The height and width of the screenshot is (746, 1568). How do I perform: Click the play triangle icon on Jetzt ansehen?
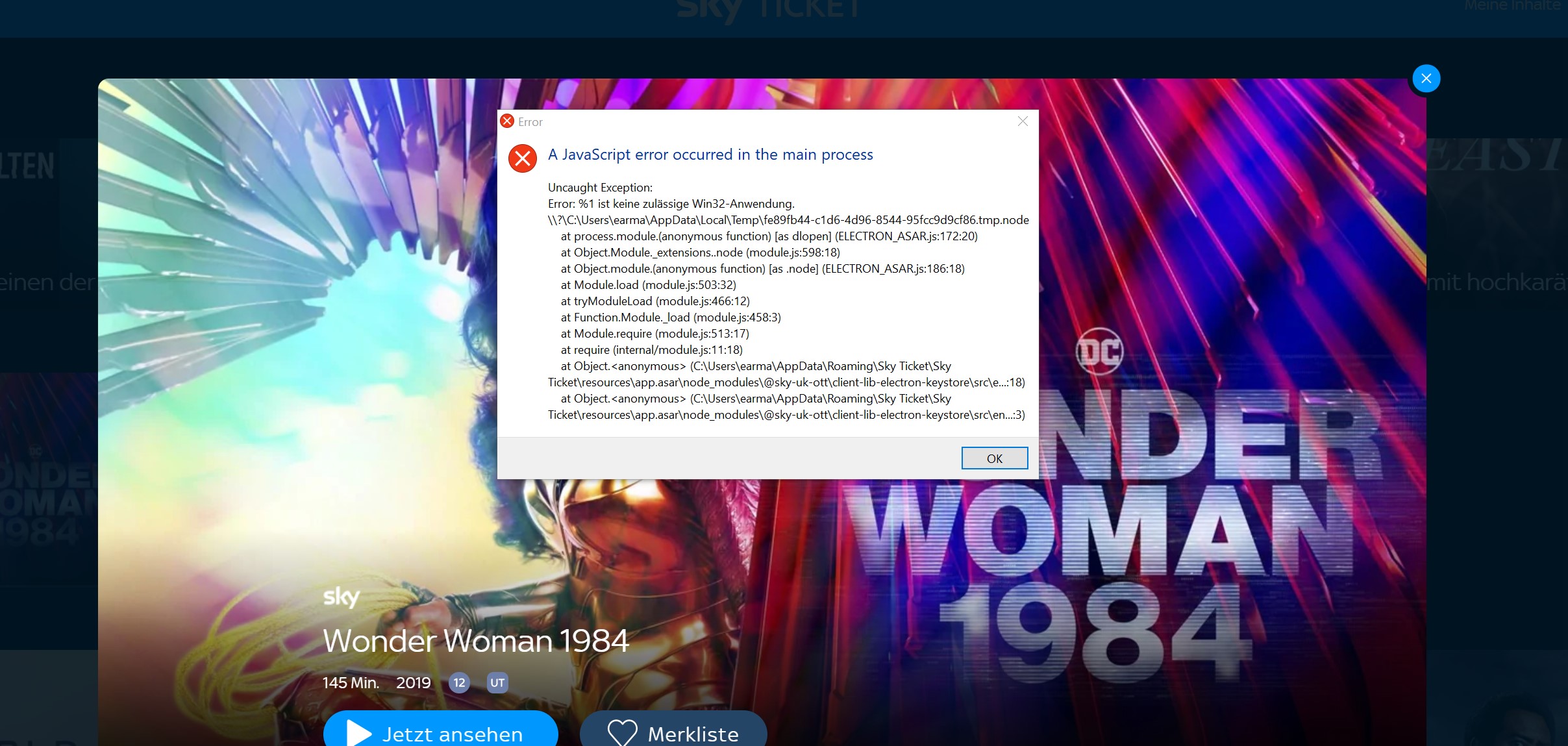(358, 734)
